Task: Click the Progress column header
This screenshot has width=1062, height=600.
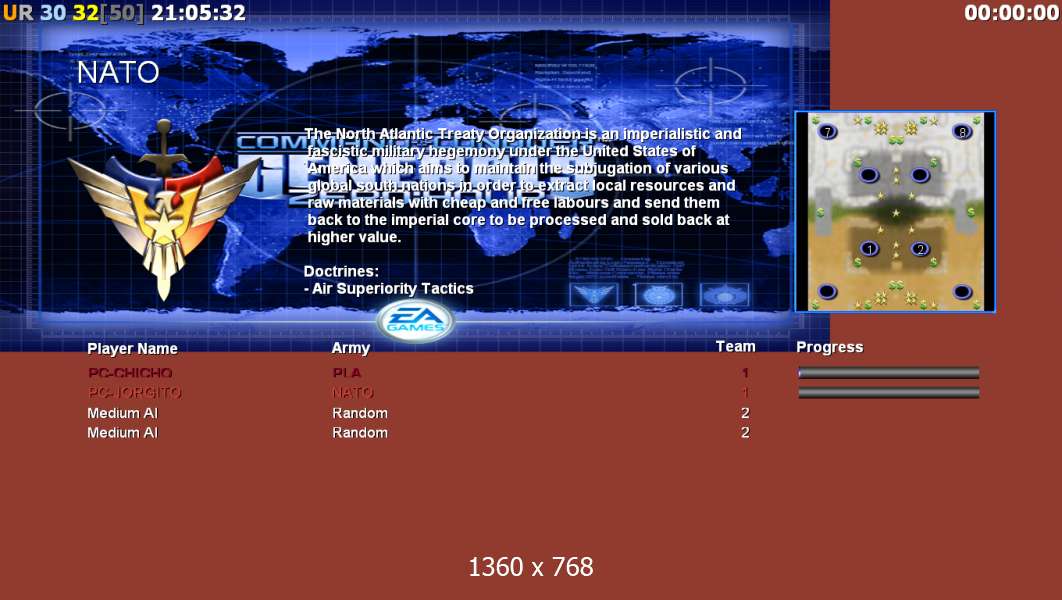Action: pos(830,347)
